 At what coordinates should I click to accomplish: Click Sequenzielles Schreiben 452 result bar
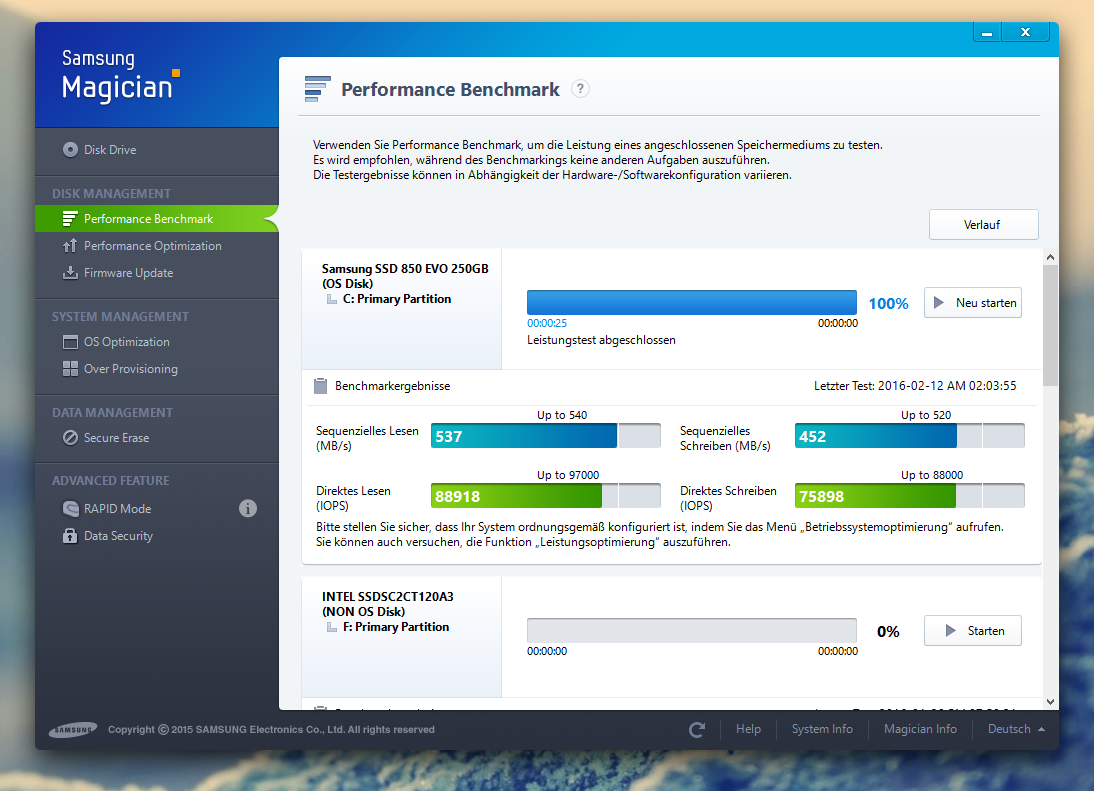(910, 436)
